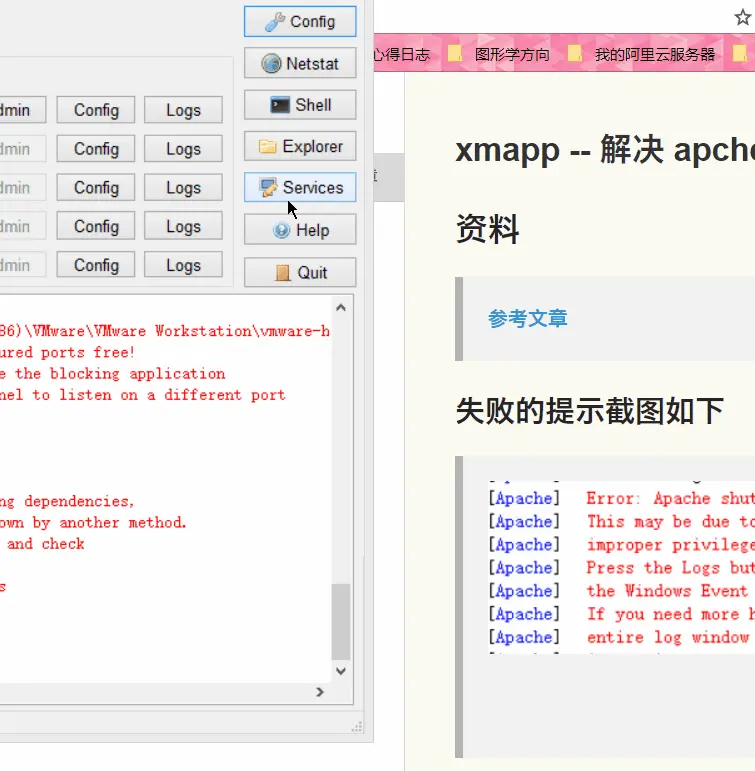The width and height of the screenshot is (755, 771).
Task: Click the 失败的提示截图如下 heading
Action: [x=589, y=411]
